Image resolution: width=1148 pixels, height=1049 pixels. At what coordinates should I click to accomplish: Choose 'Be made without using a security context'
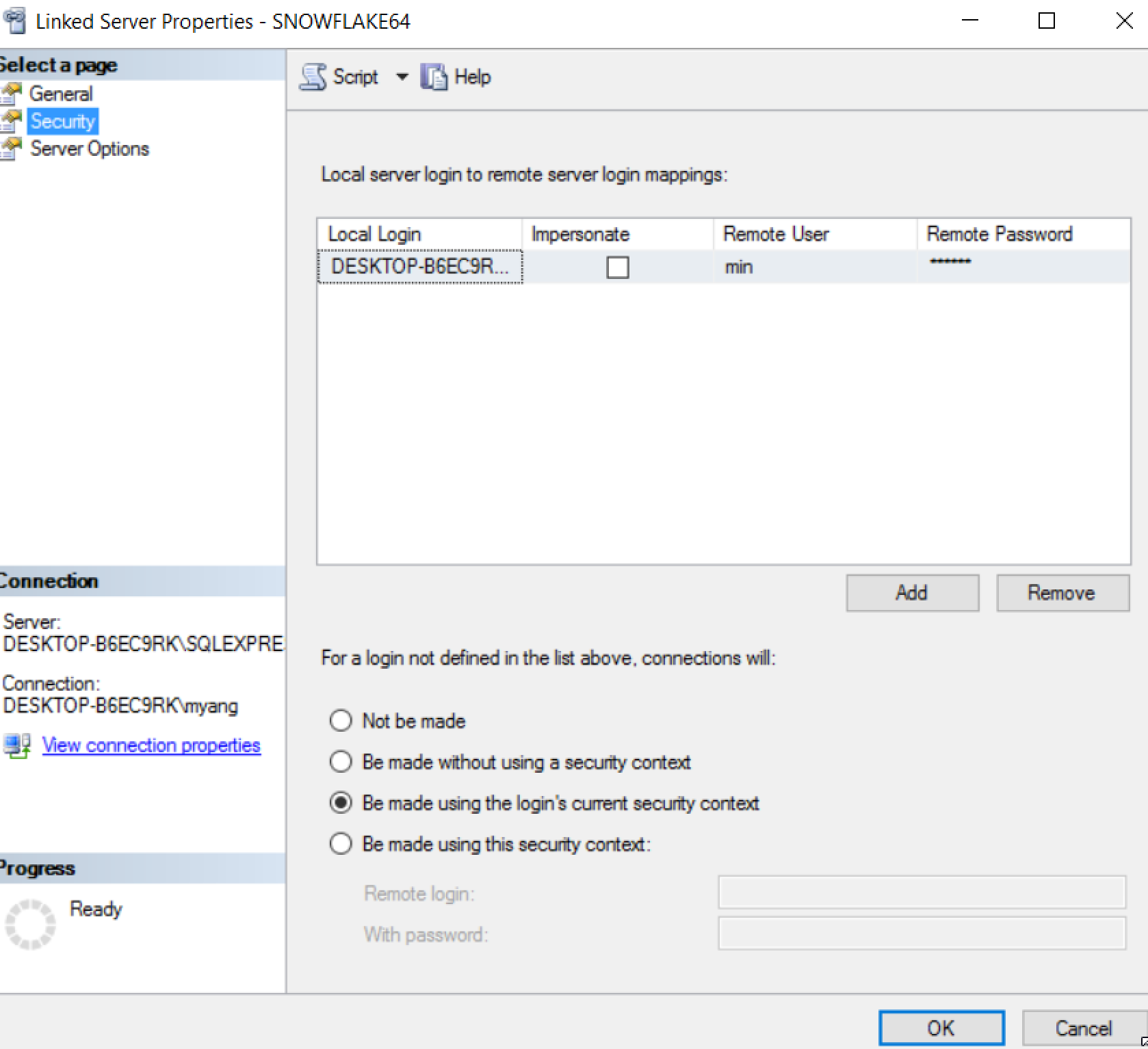tap(341, 762)
